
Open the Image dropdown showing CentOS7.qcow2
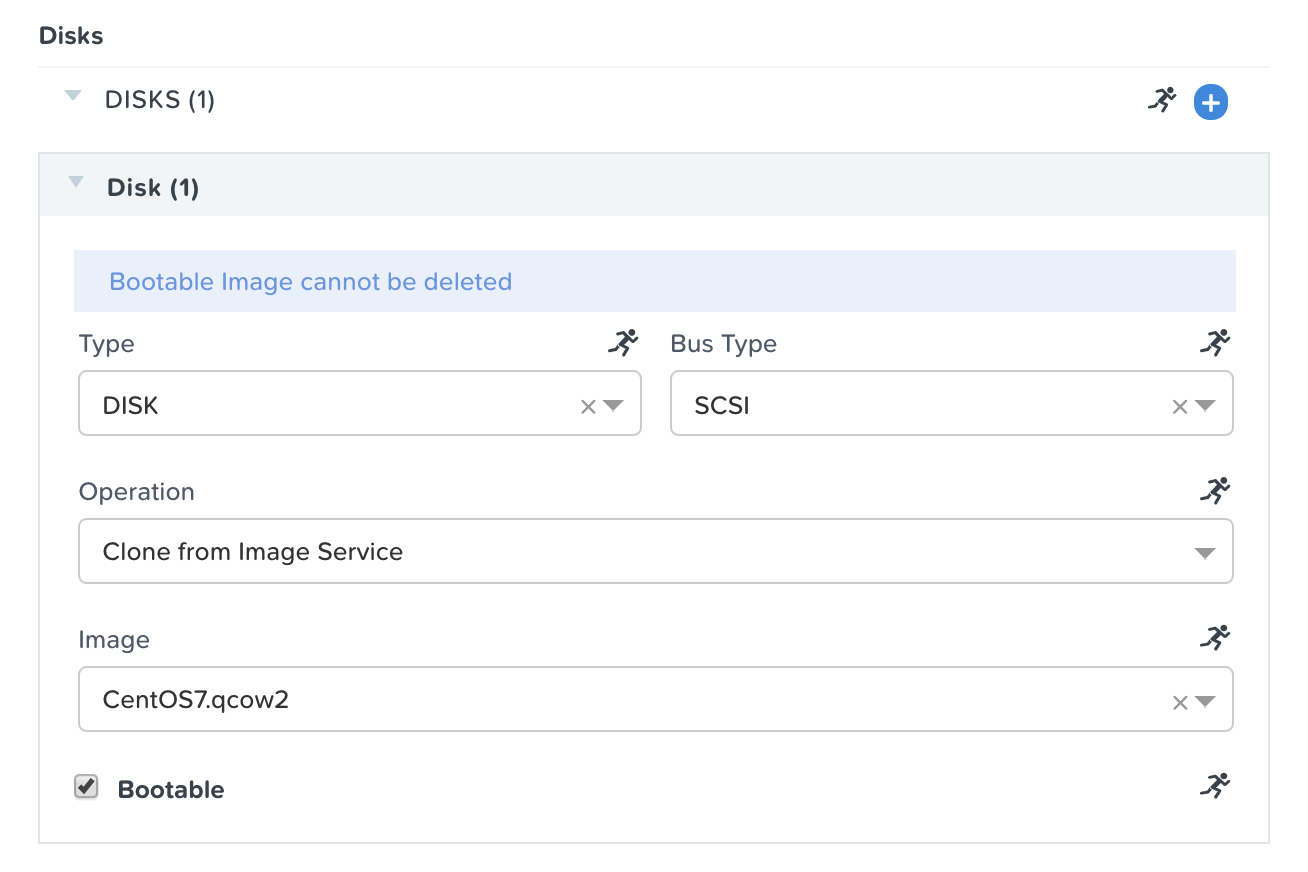coord(656,699)
